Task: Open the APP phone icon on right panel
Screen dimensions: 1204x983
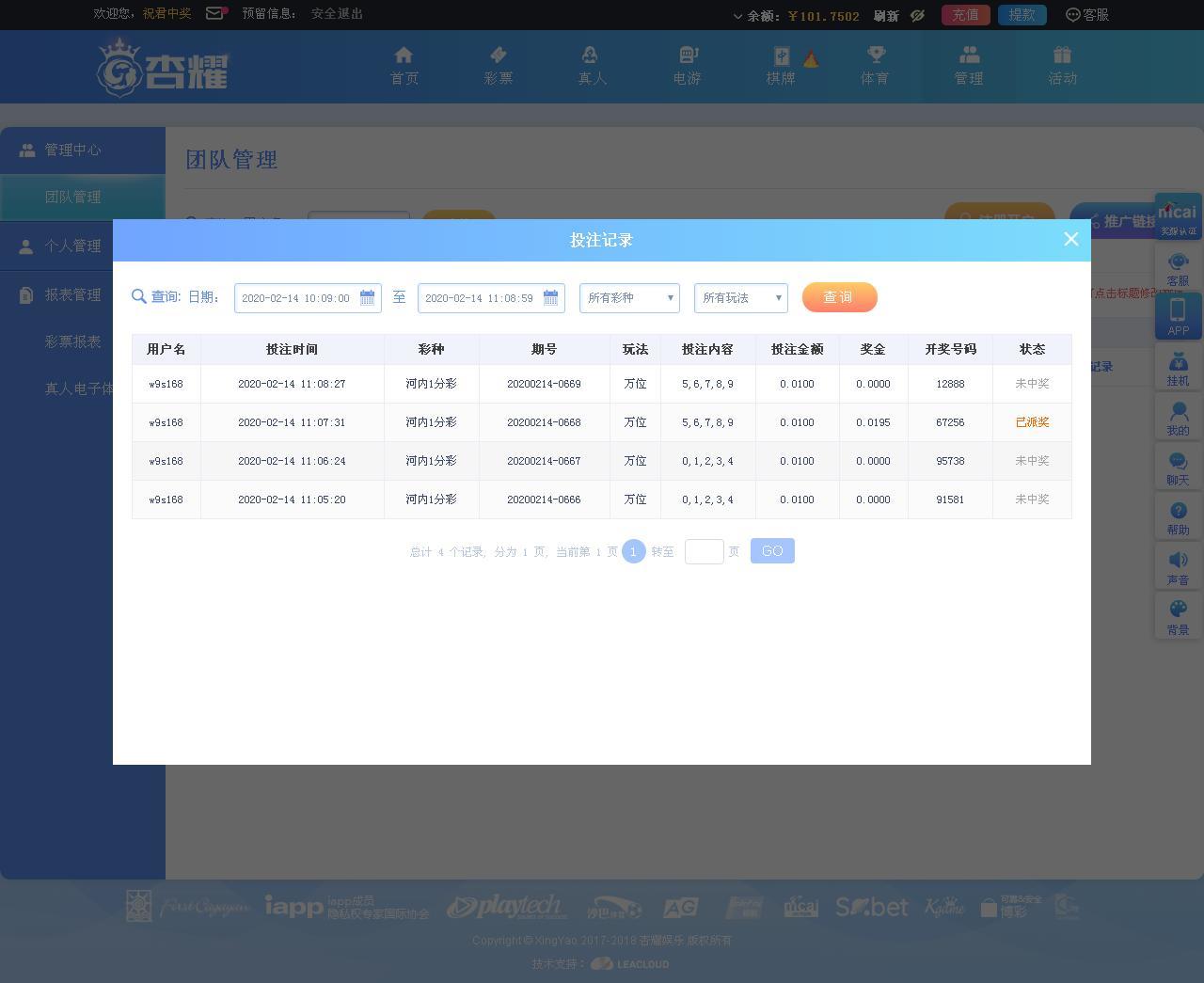Action: (x=1178, y=309)
